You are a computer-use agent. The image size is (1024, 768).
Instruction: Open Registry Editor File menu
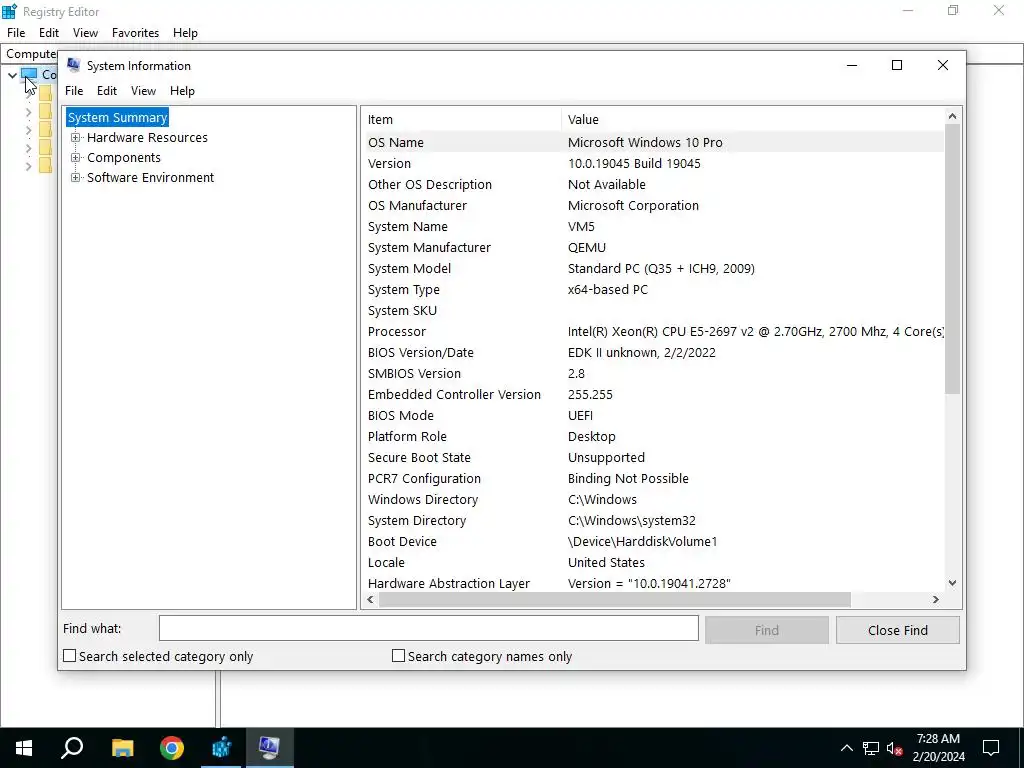(16, 33)
